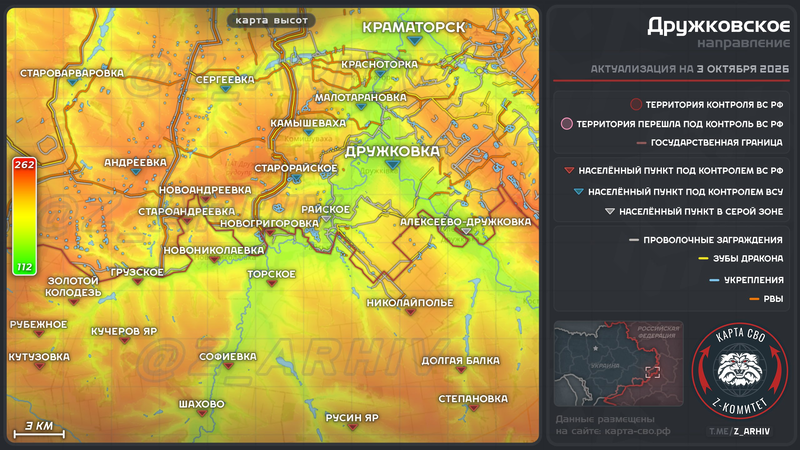Click 'Государственная граница' legend entry
Image resolution: width=800 pixels, height=450 pixels.
click(710, 143)
